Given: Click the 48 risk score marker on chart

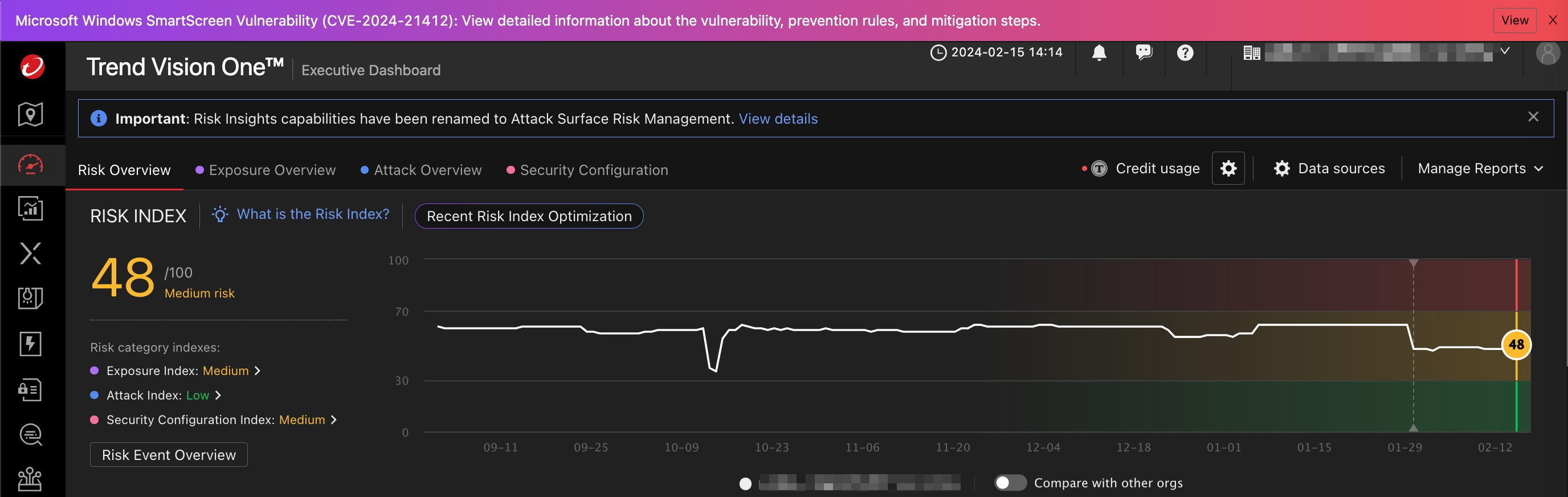Looking at the screenshot, I should click(x=1516, y=345).
